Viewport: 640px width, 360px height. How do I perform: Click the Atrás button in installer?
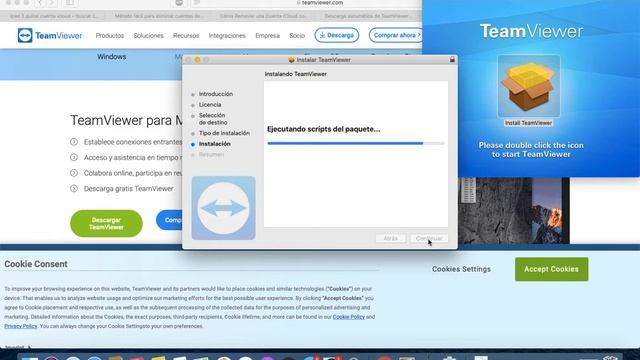click(391, 238)
